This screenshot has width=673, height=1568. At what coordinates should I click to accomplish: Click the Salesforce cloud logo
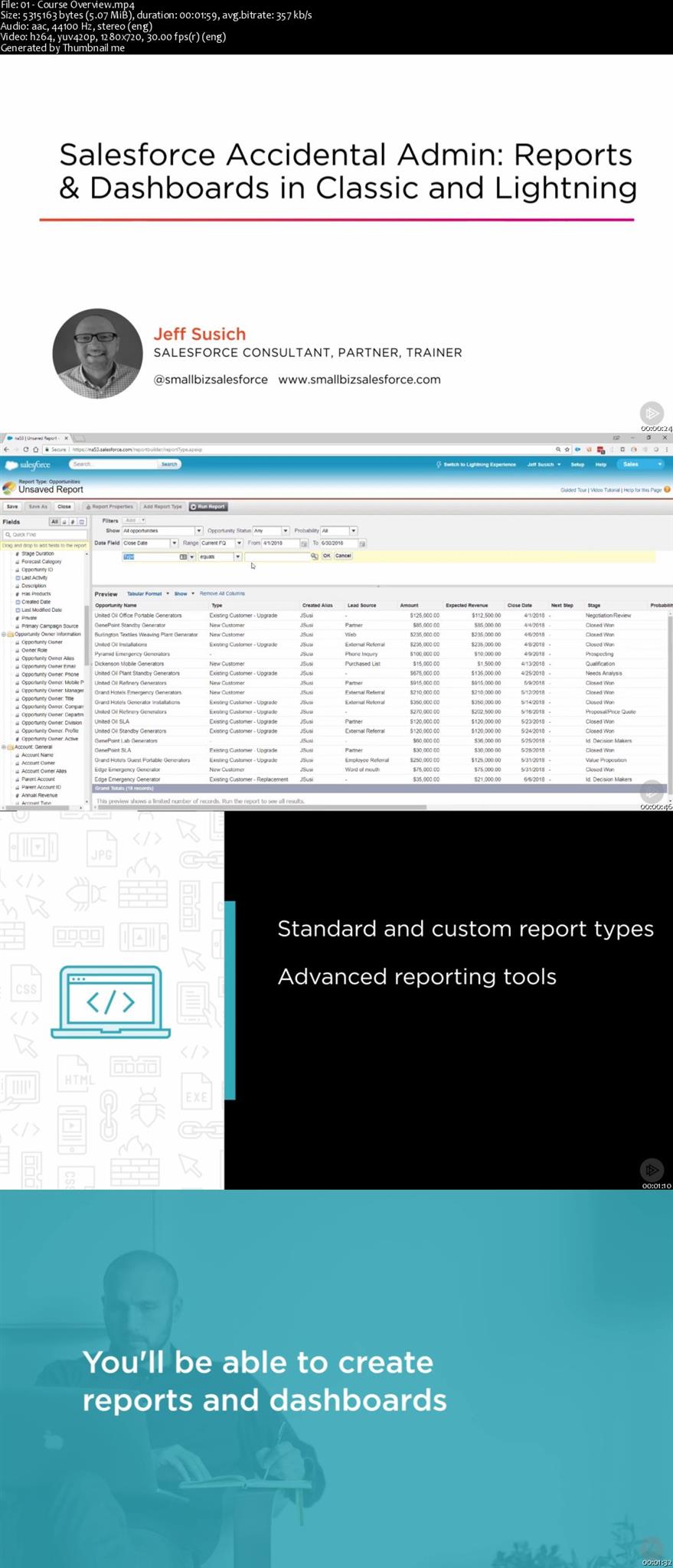pyautogui.click(x=28, y=465)
